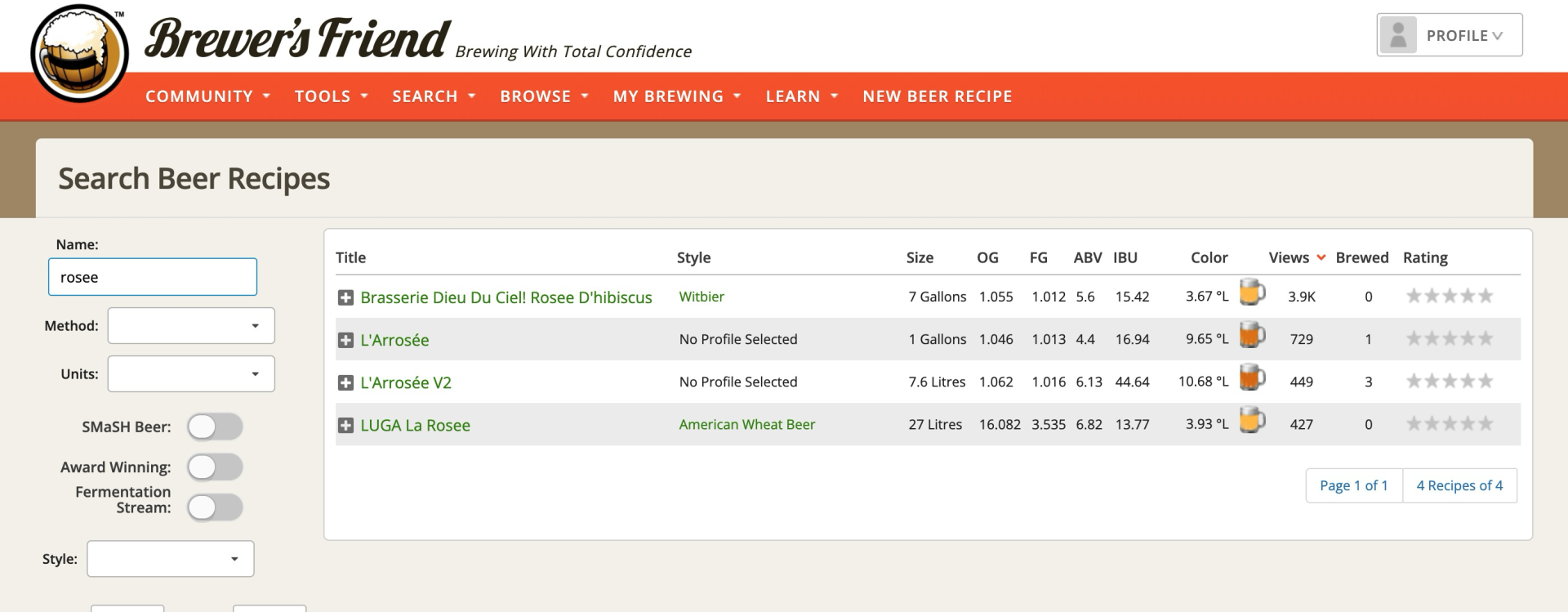Expand the Brasserie Dieu Du Ciel recipe row

point(345,298)
